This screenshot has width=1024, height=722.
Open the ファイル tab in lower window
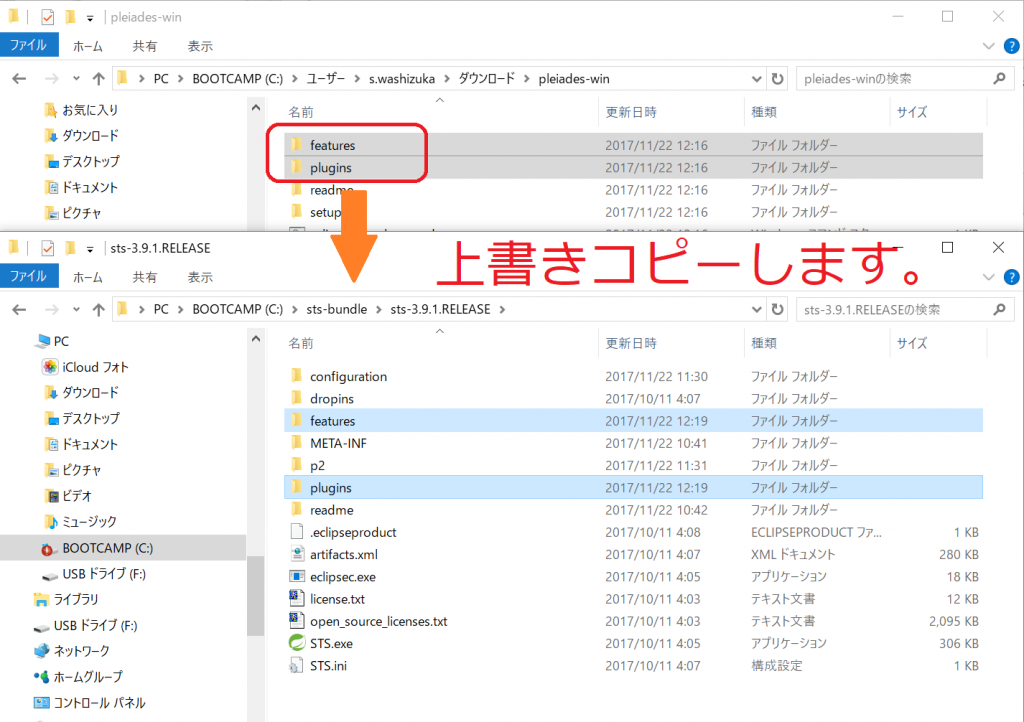click(28, 277)
